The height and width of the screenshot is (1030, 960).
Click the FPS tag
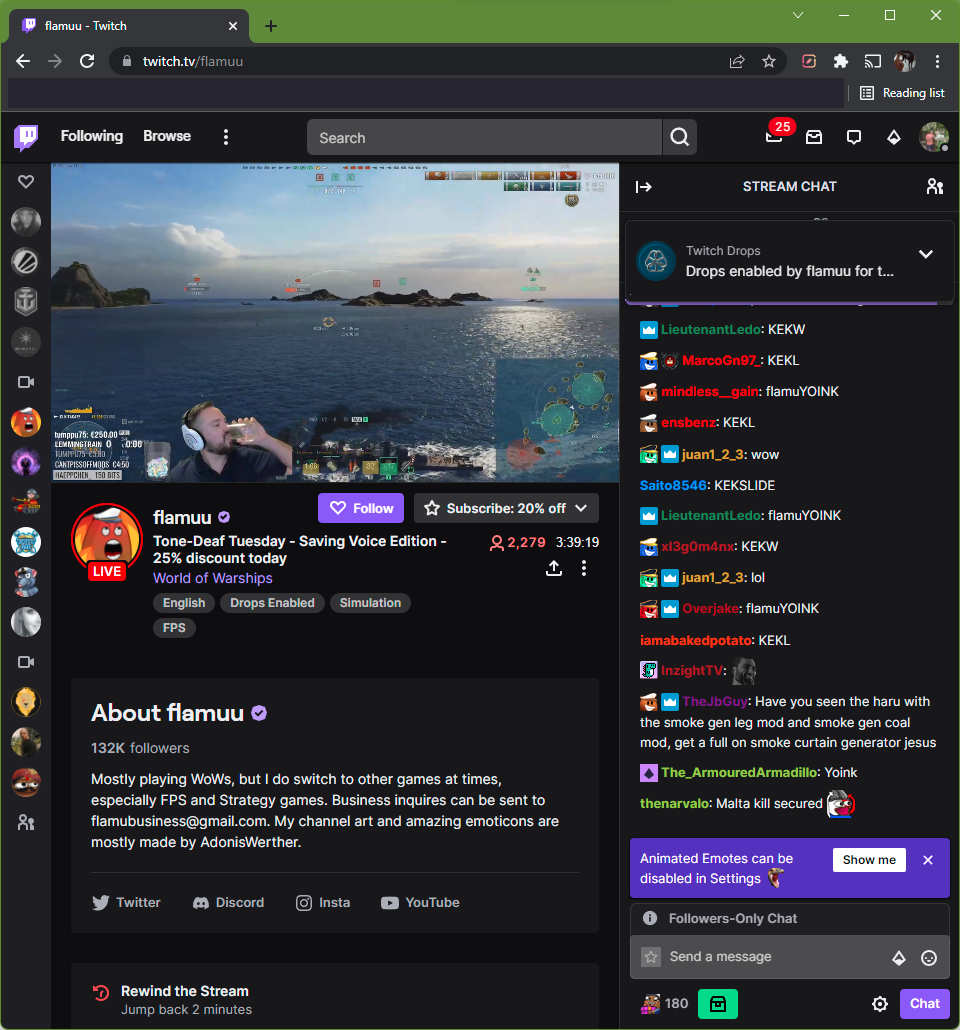pyautogui.click(x=174, y=628)
